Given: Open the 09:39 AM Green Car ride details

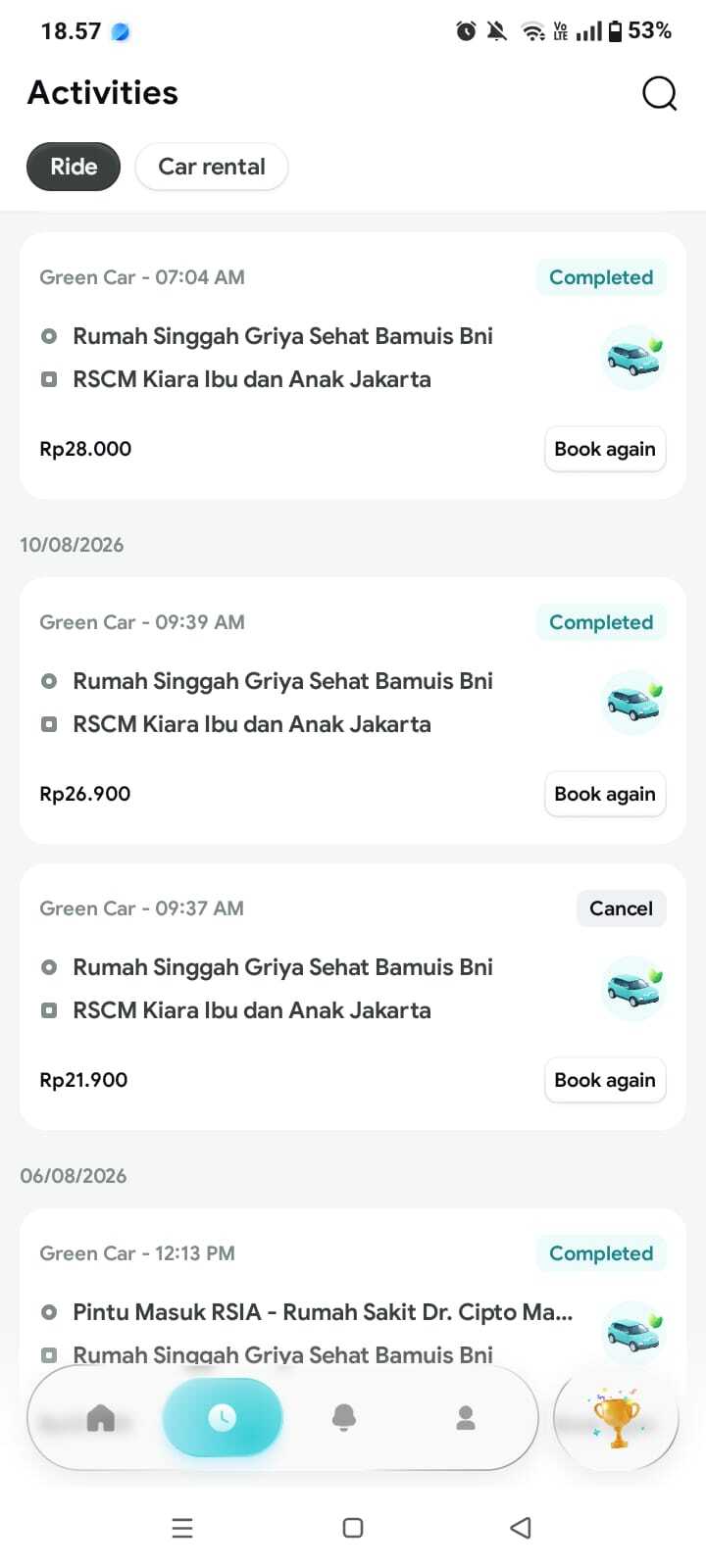Looking at the screenshot, I should (x=353, y=710).
